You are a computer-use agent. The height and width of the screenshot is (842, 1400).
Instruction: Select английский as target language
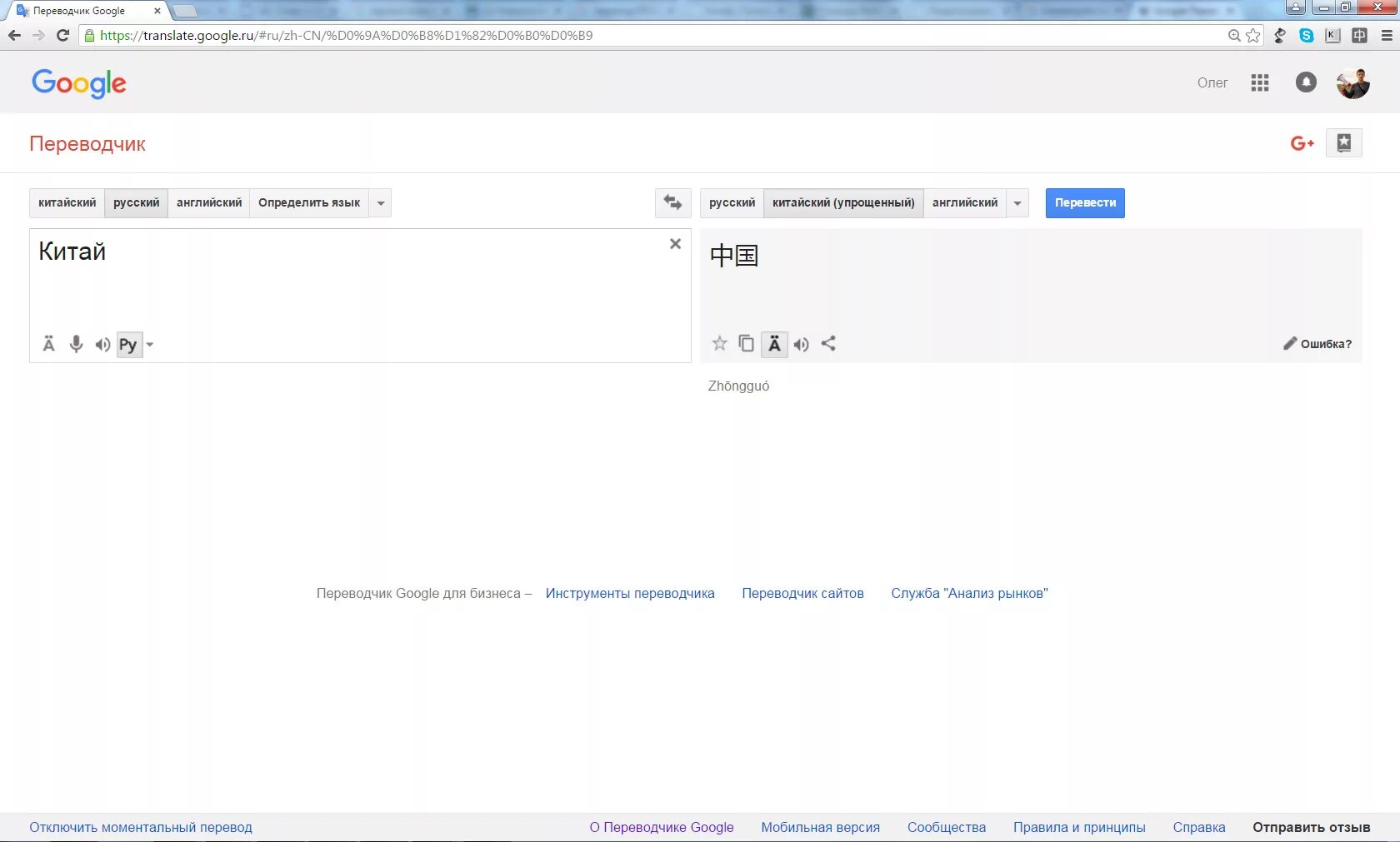pyautogui.click(x=965, y=203)
